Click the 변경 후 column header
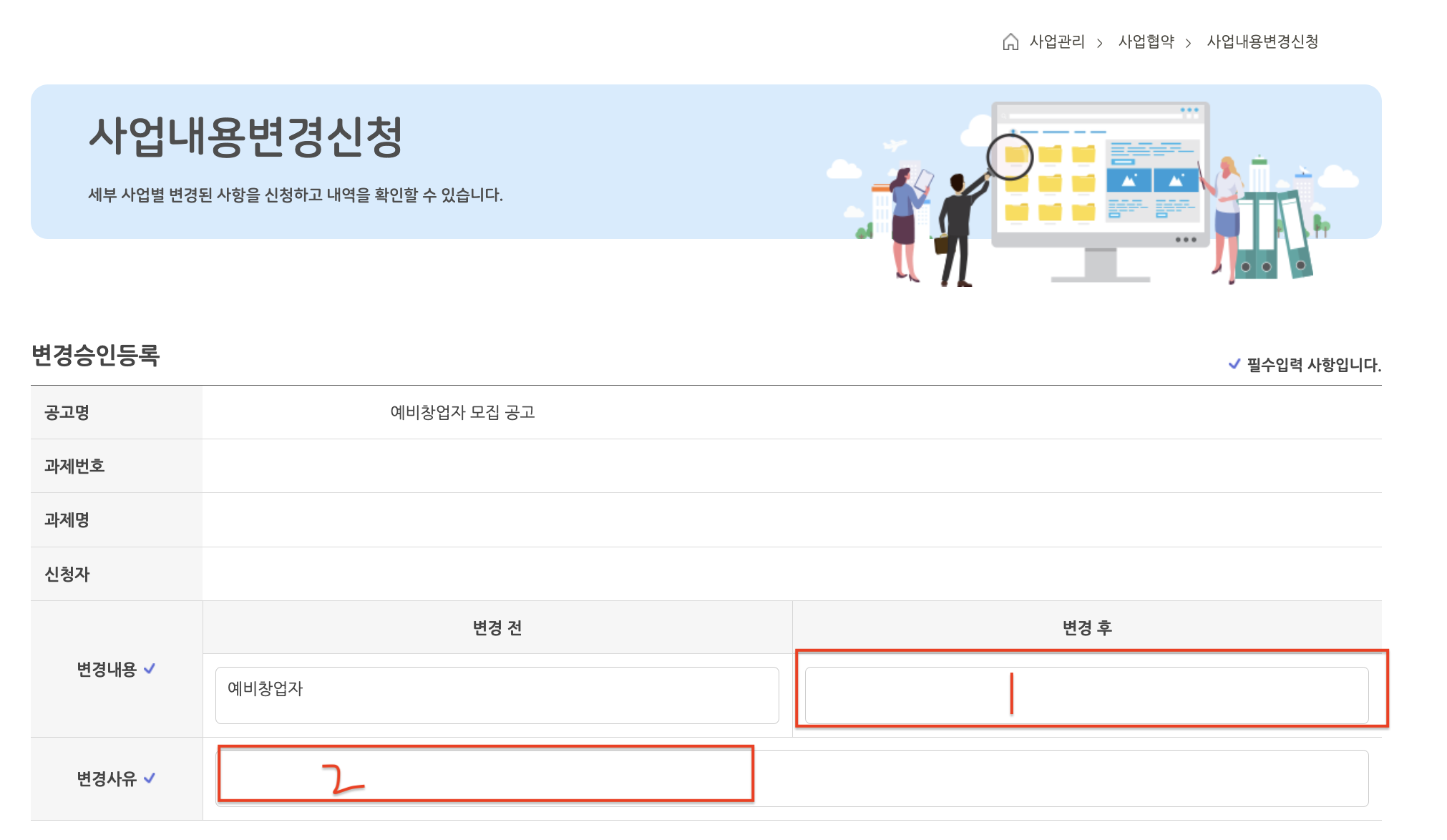The height and width of the screenshot is (840, 1447). click(x=1086, y=627)
